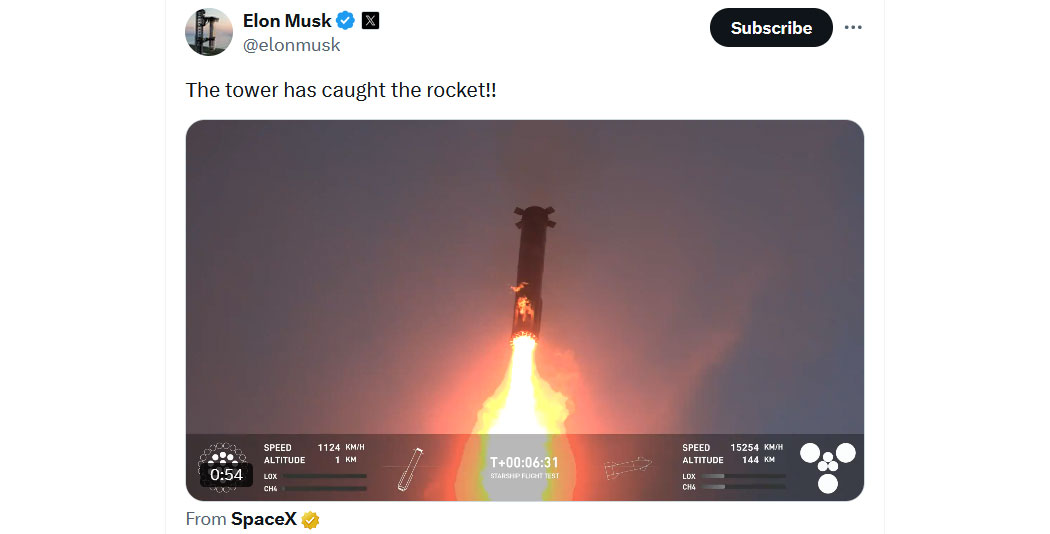Viewport: 1050px width, 534px height.
Task: Subscribe to Elon Musk
Action: coord(771,27)
